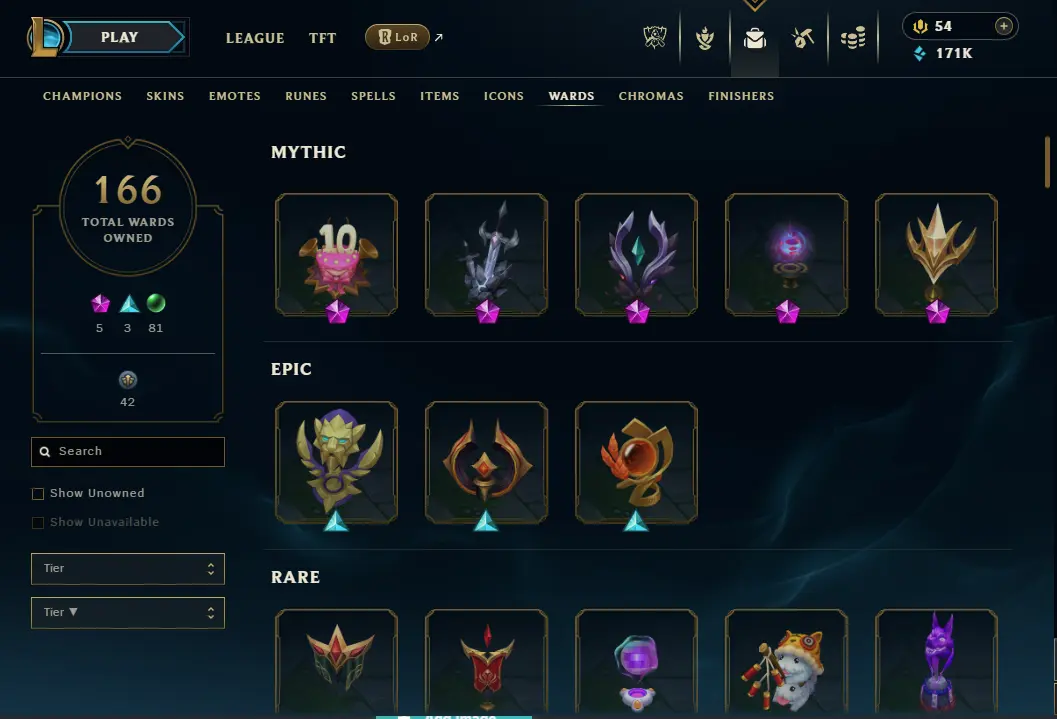Enable the Show Unowned checkbox
The height and width of the screenshot is (719, 1057).
[x=38, y=493]
